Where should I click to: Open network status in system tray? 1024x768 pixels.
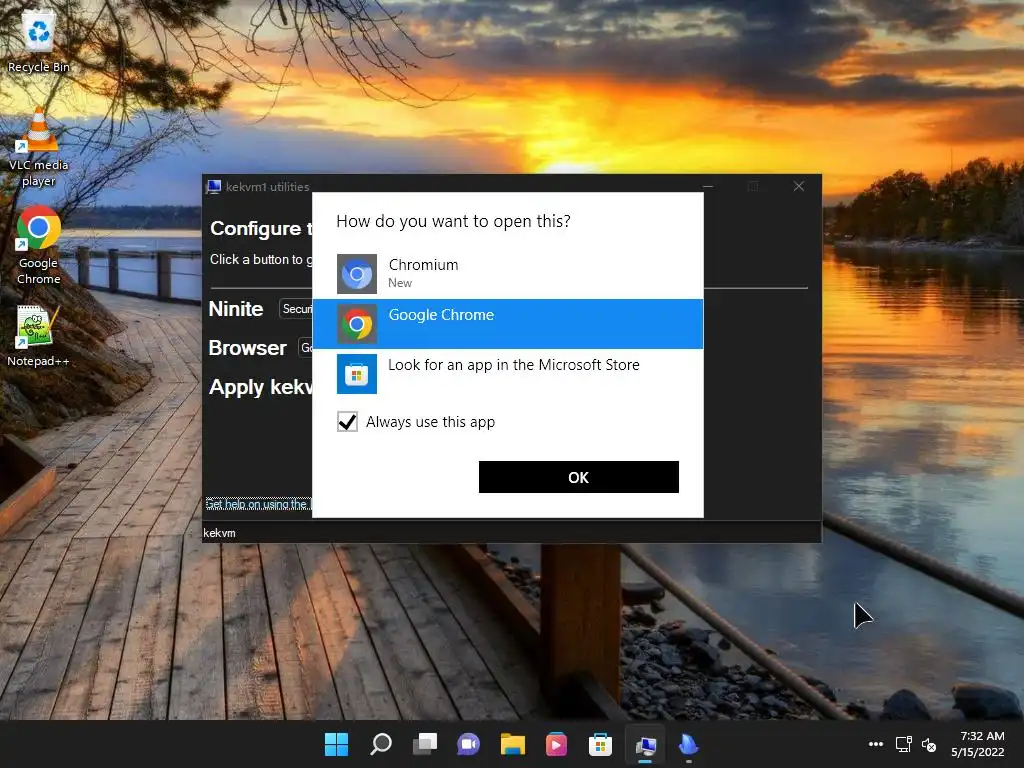coord(904,744)
